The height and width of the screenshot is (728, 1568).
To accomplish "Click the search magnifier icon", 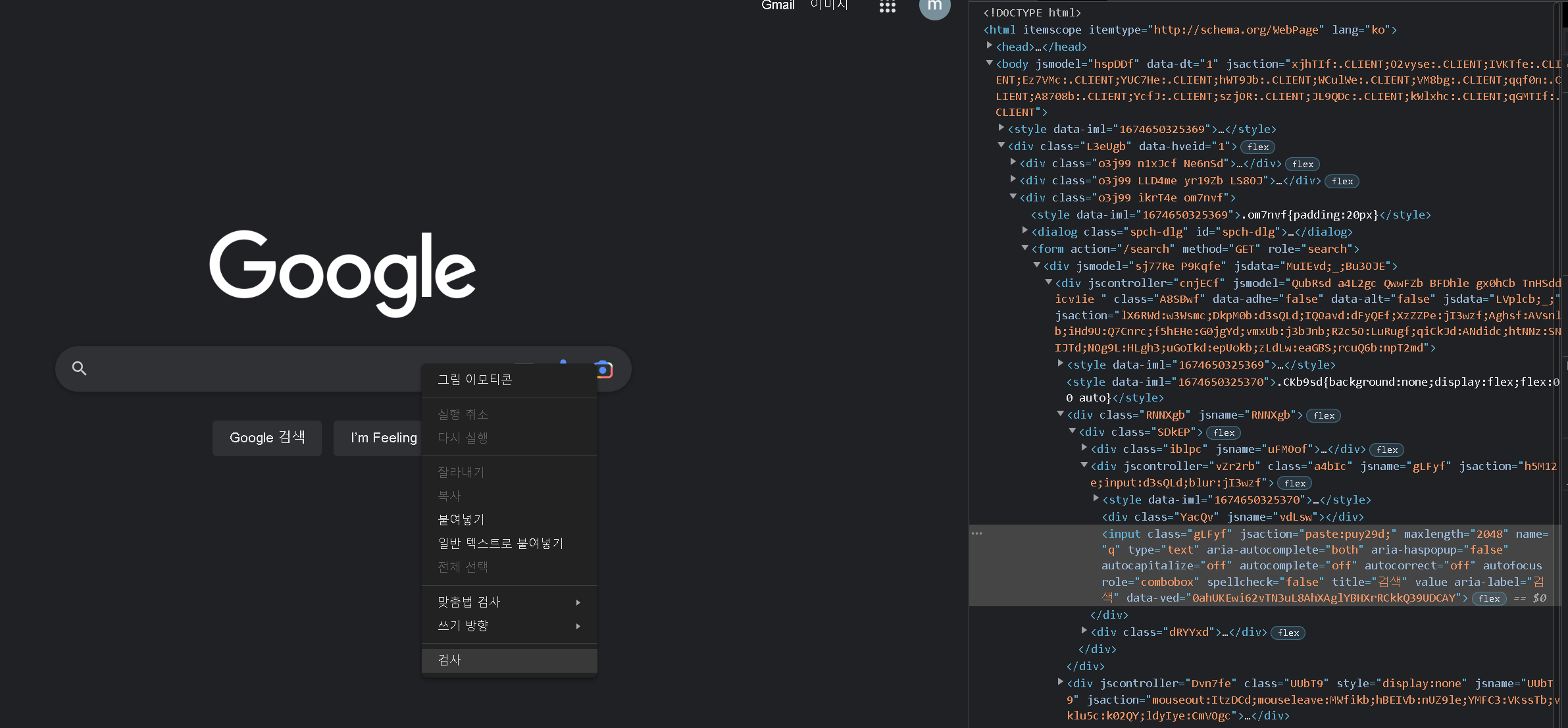I will point(79,369).
